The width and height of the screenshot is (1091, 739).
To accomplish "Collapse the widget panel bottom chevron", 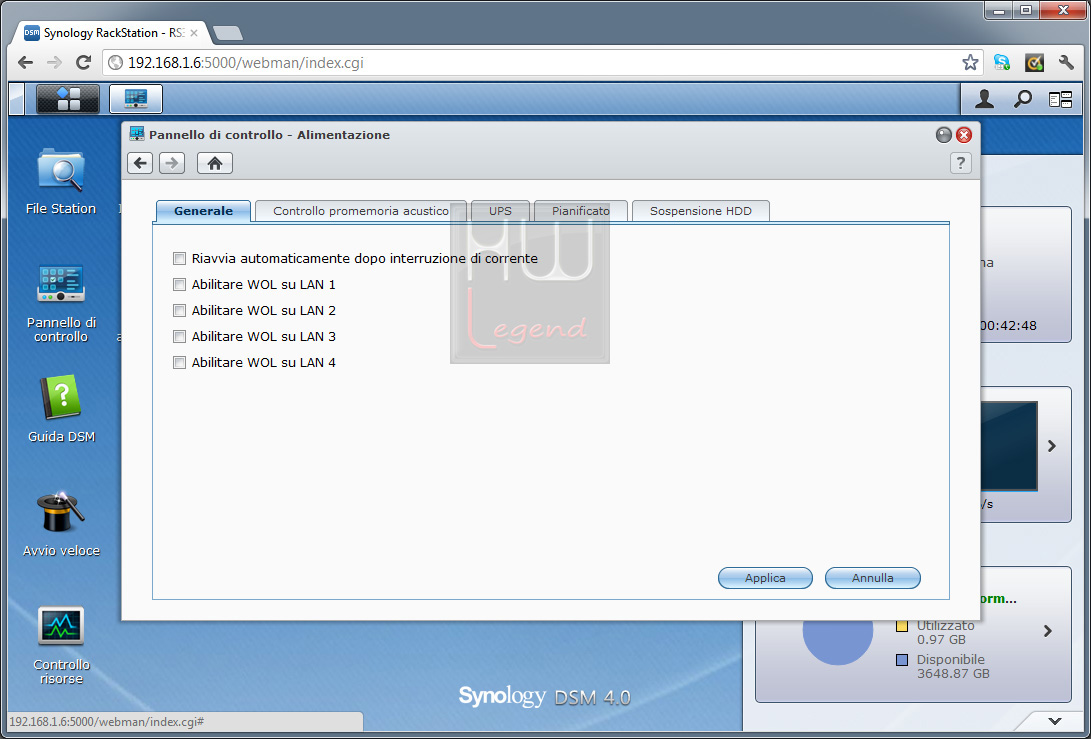I will (x=1055, y=721).
